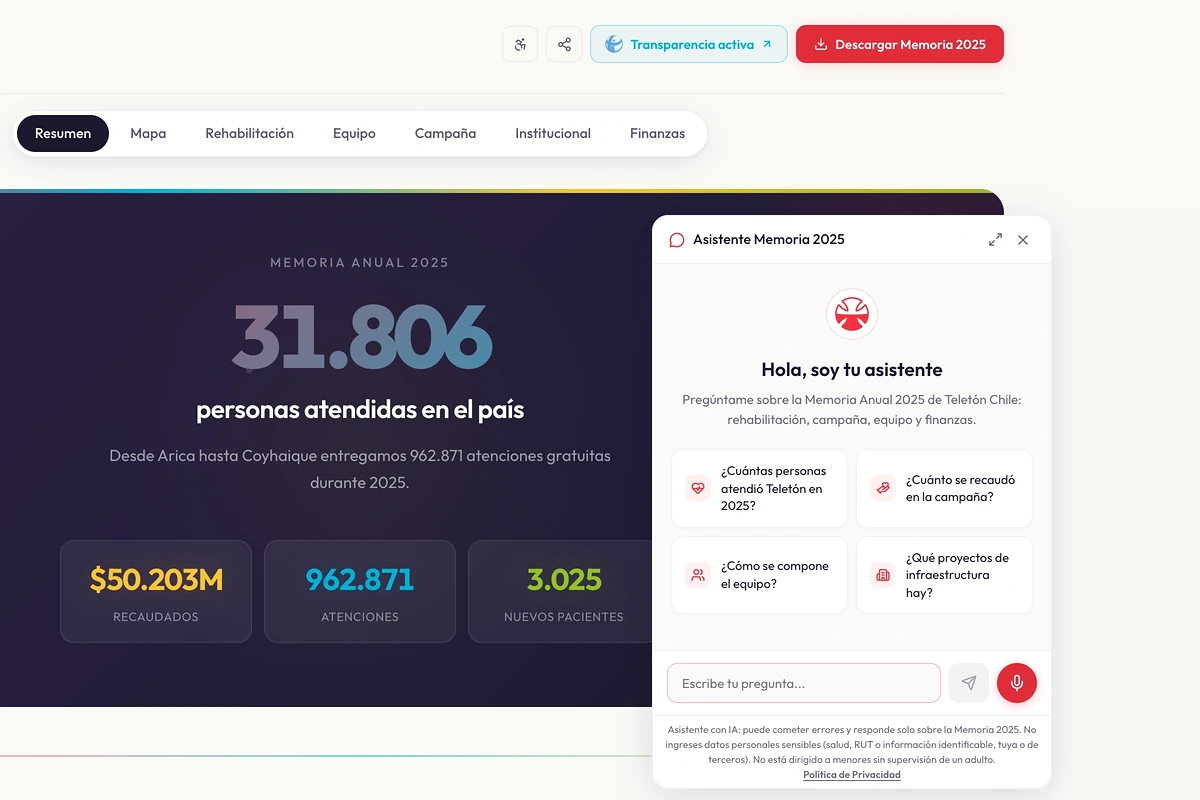Image resolution: width=1200 pixels, height=800 pixels.
Task: Click the 'Desde Arica hasta Coyhaique' description text
Action: (360, 469)
